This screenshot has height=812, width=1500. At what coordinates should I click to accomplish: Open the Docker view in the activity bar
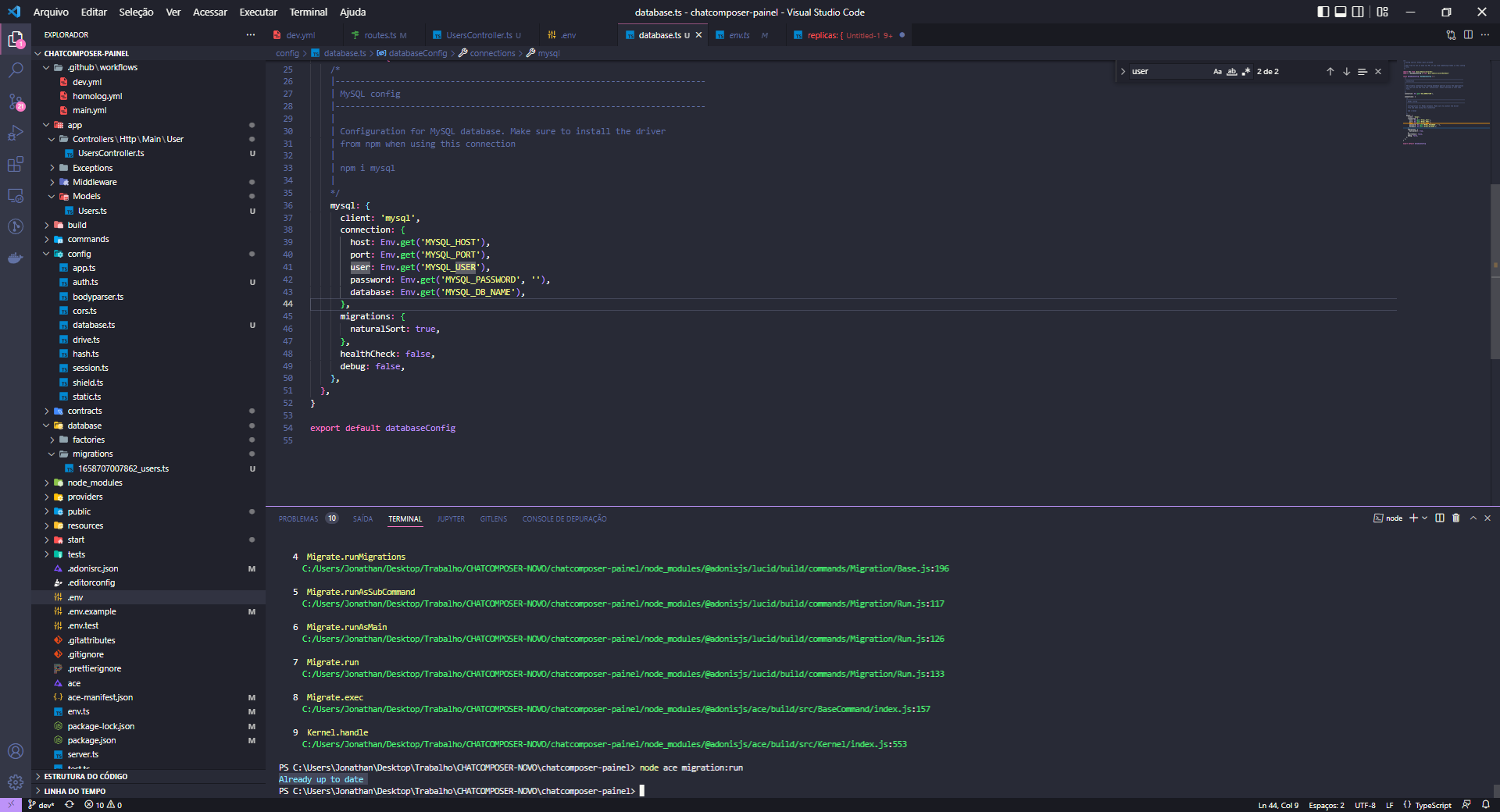click(16, 258)
